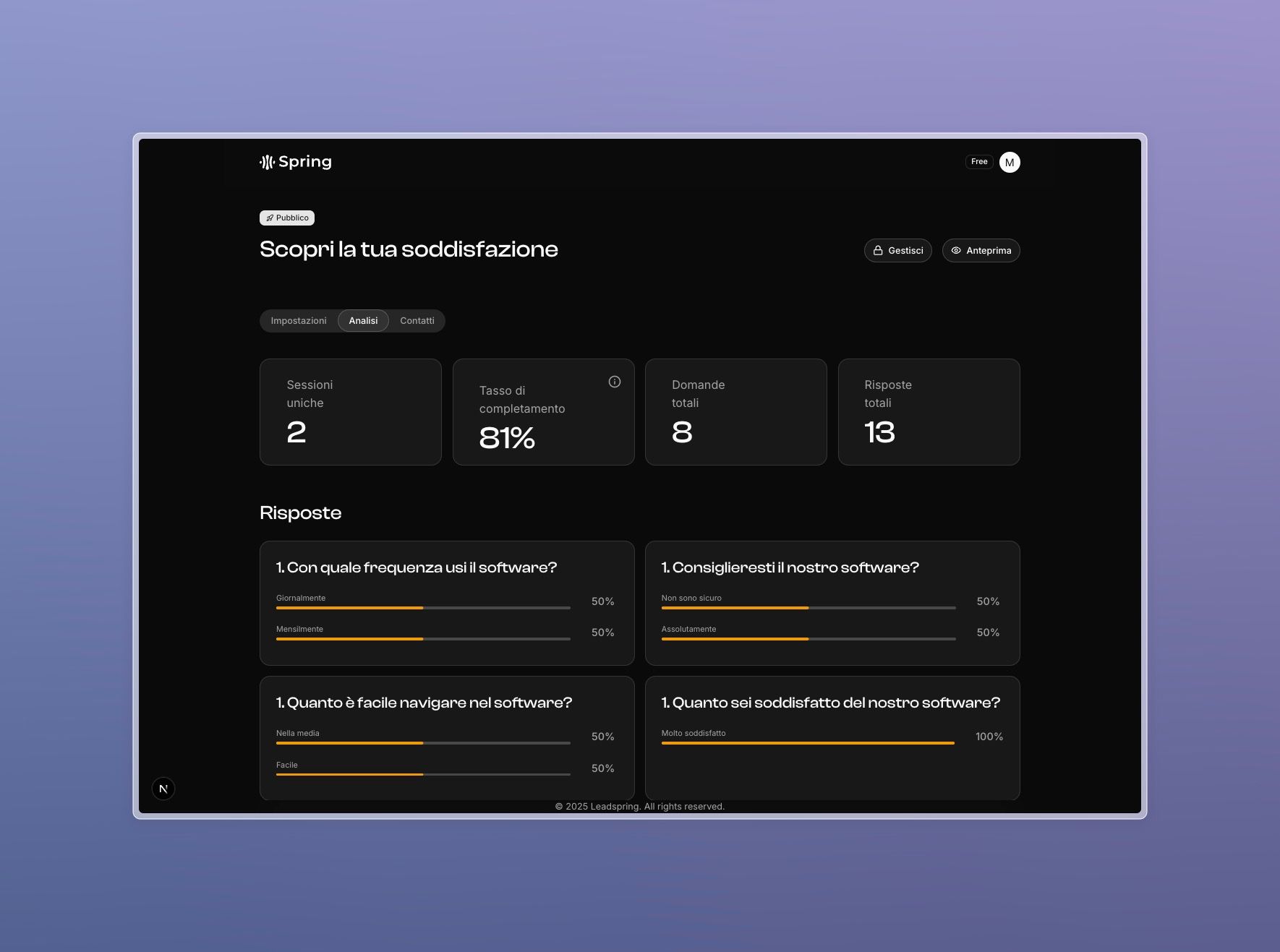Screen dimensions: 1280x952
Task: Click the question about navigating the software
Action: coord(424,703)
